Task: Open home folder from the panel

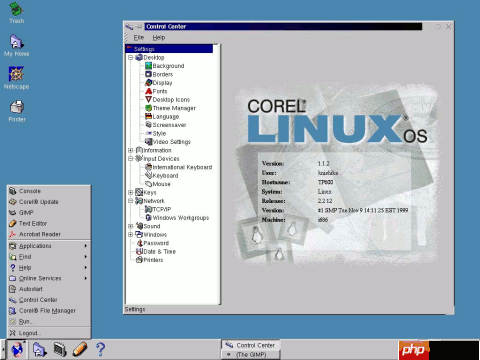Action: click(x=39, y=349)
